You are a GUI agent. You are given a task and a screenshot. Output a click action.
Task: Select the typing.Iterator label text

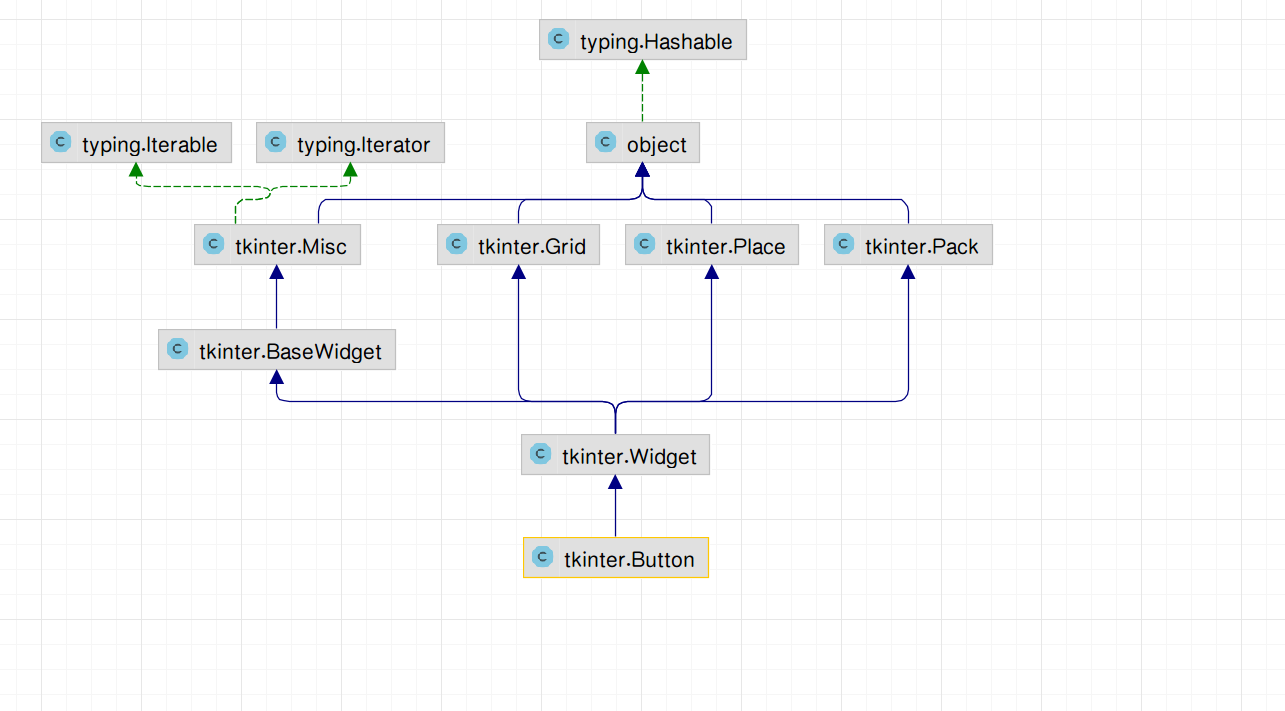(x=363, y=145)
